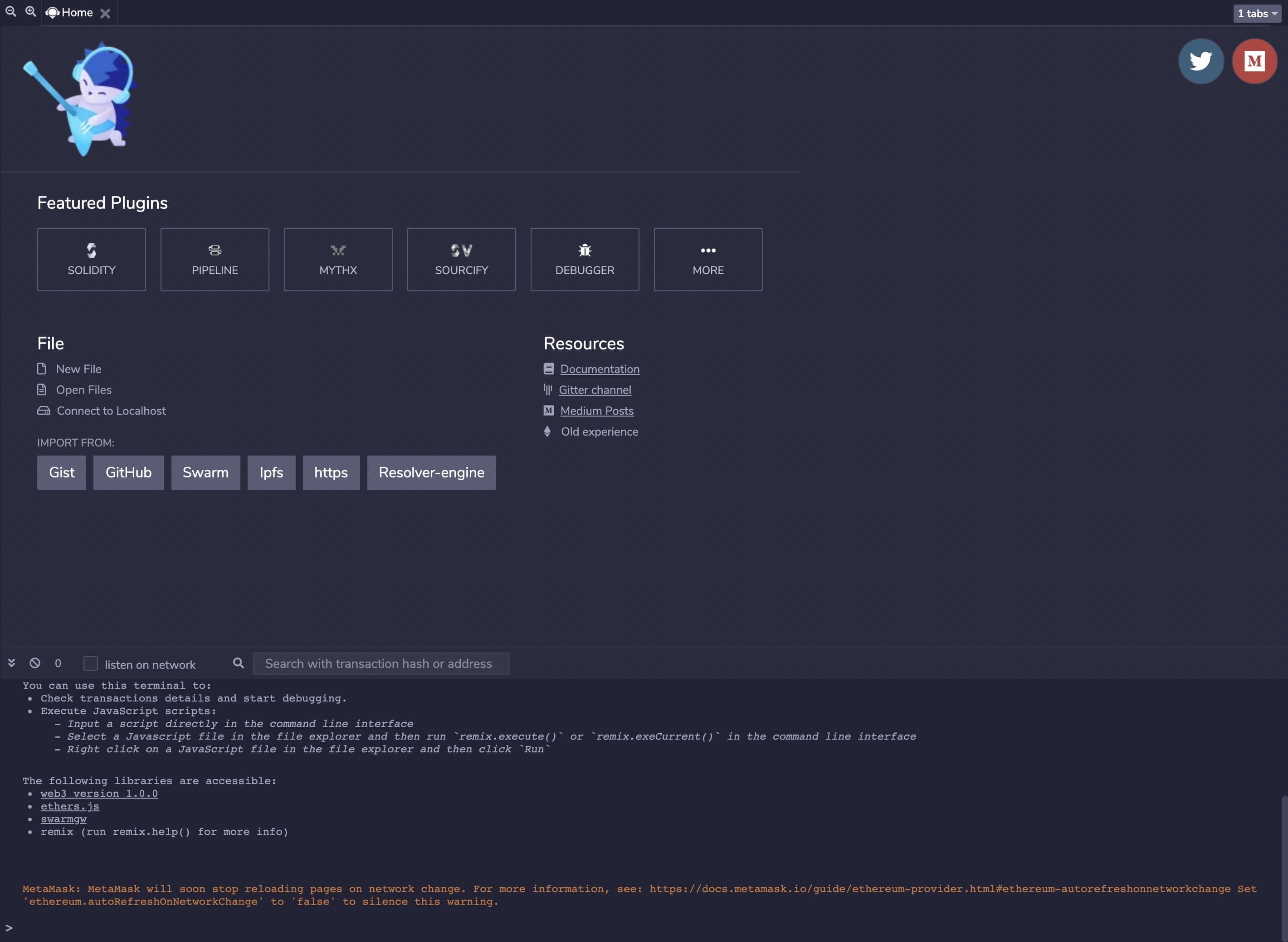Open the Sourcify plugin tile

(461, 260)
